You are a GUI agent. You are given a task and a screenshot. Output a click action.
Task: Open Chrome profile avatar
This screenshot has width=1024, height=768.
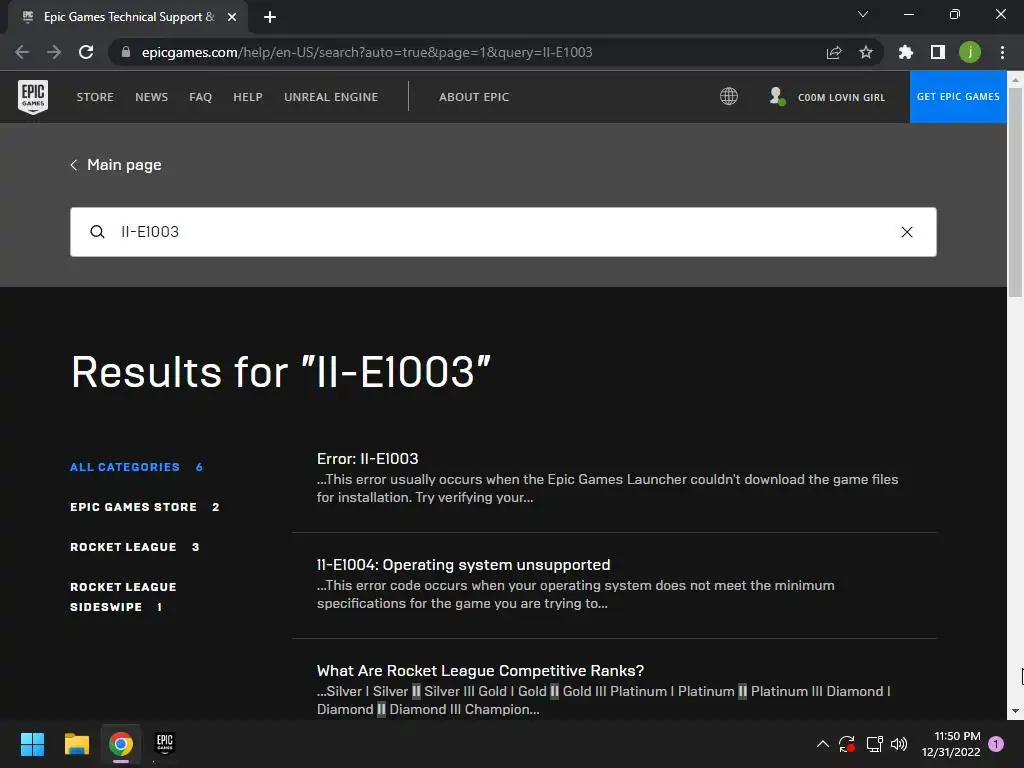coord(970,52)
